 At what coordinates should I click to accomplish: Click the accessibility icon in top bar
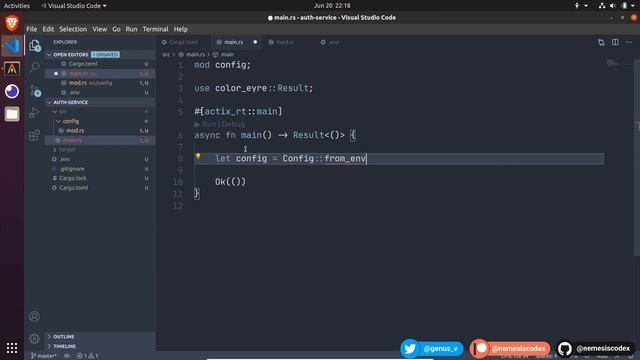(577, 6)
